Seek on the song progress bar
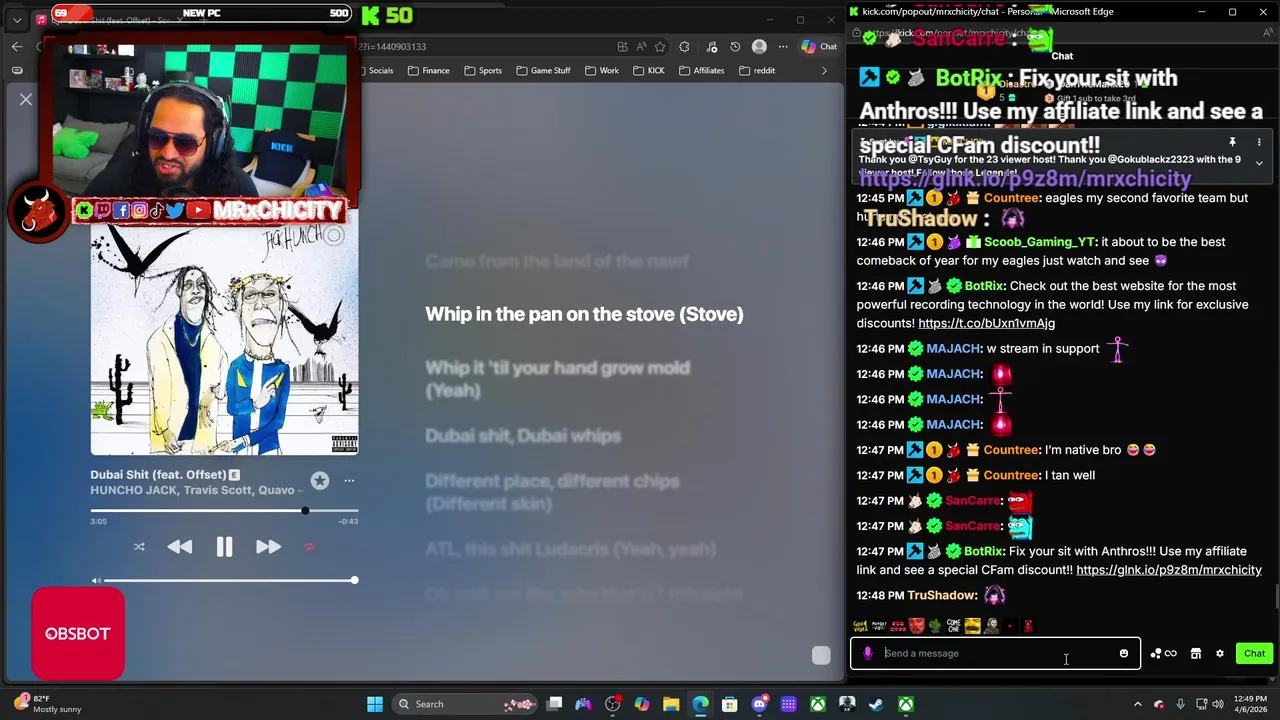This screenshot has height=720, width=1280. pos(224,510)
